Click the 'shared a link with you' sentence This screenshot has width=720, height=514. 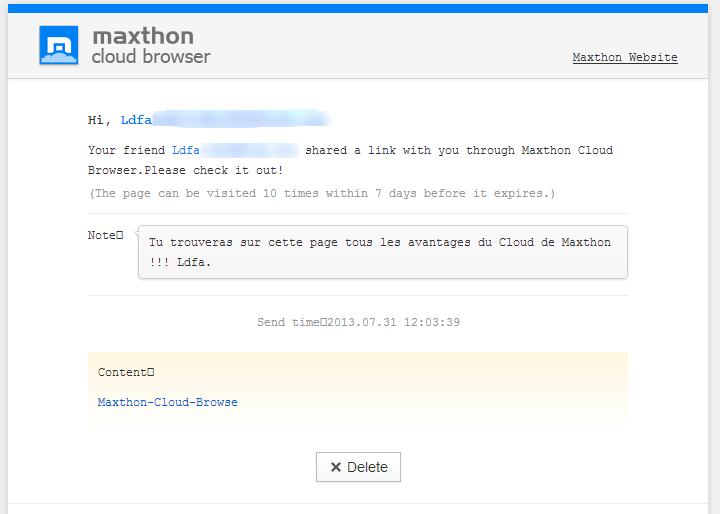click(350, 160)
